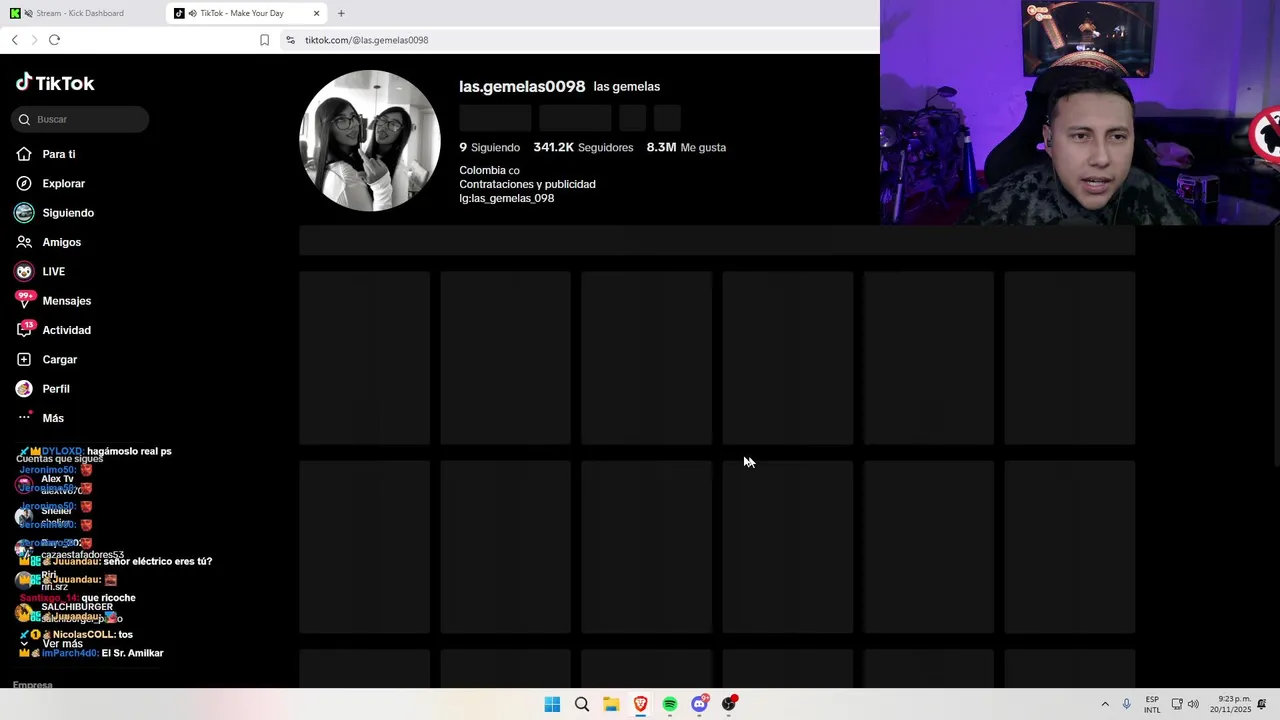Open clock and date panel

coord(1230,704)
